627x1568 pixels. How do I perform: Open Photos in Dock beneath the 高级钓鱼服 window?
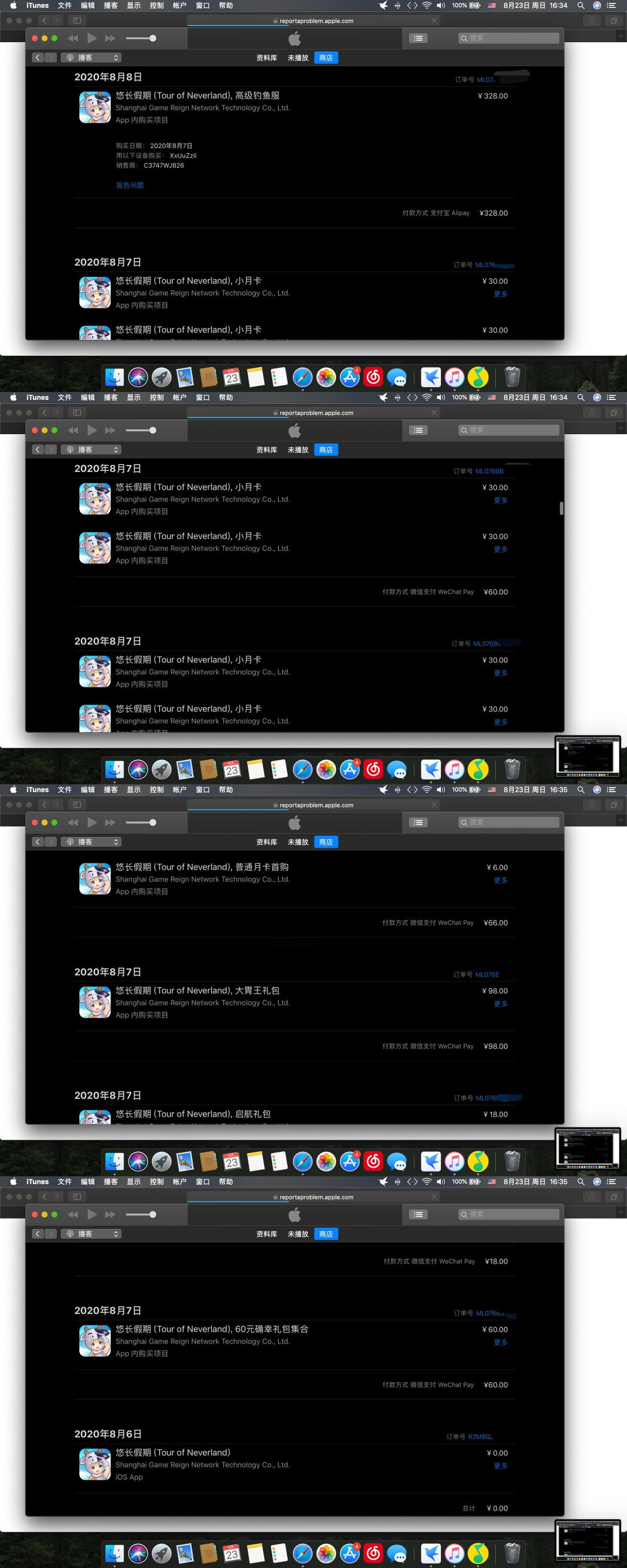(326, 378)
